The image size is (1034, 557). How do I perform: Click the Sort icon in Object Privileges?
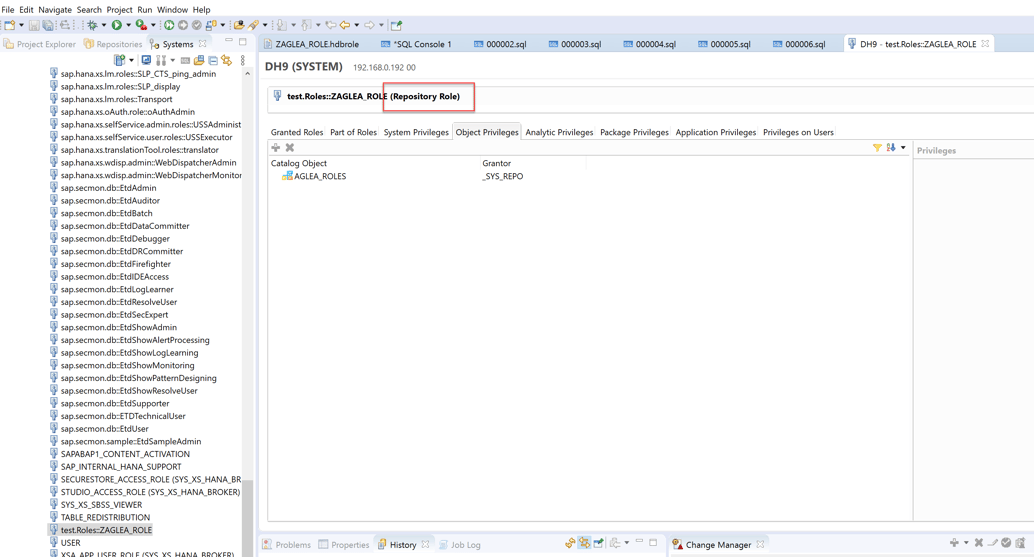click(x=891, y=148)
